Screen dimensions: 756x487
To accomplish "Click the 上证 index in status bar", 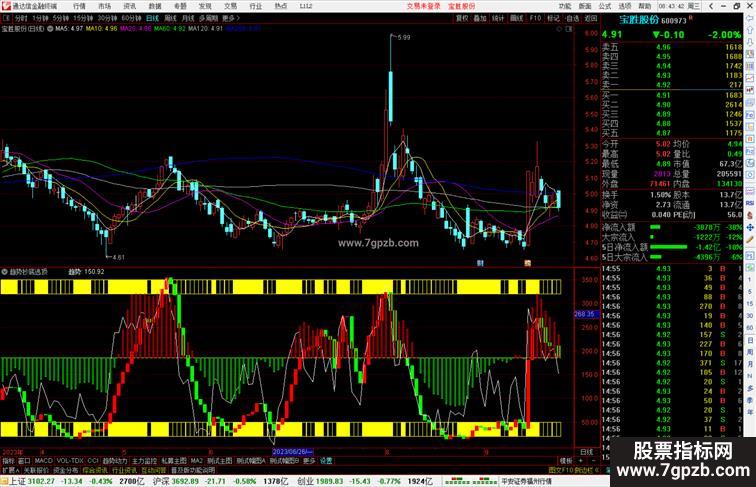I will pyautogui.click(x=17, y=481).
